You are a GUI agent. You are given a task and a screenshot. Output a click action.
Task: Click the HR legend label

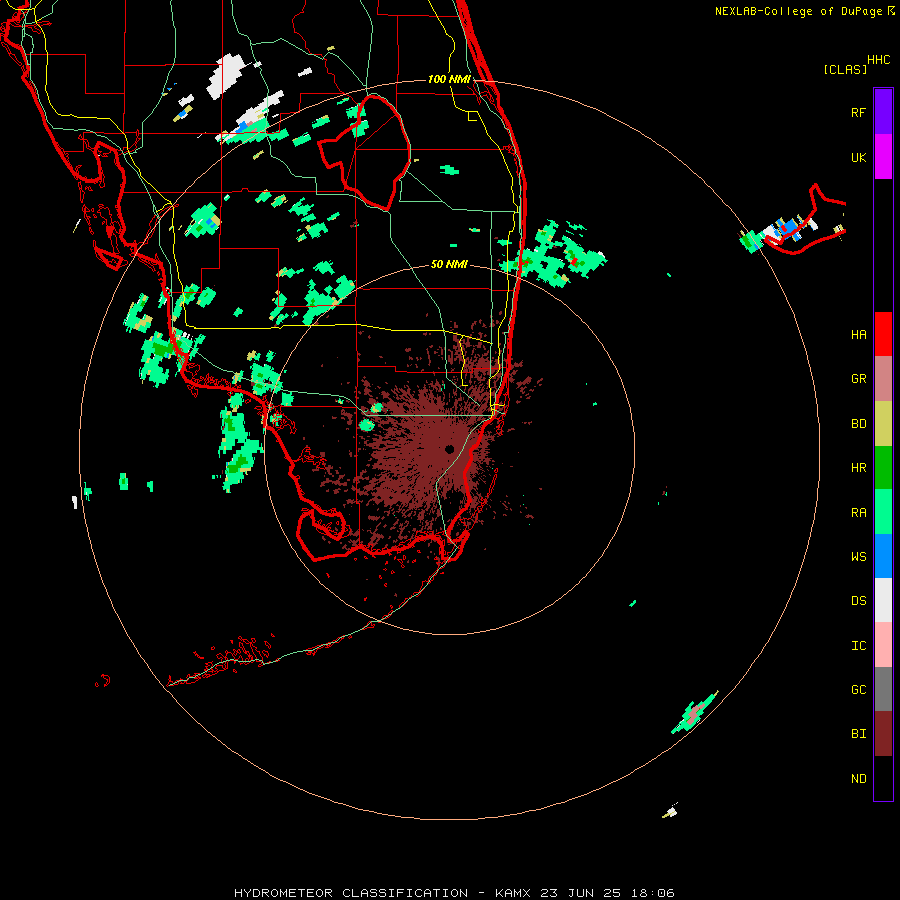tap(858, 468)
